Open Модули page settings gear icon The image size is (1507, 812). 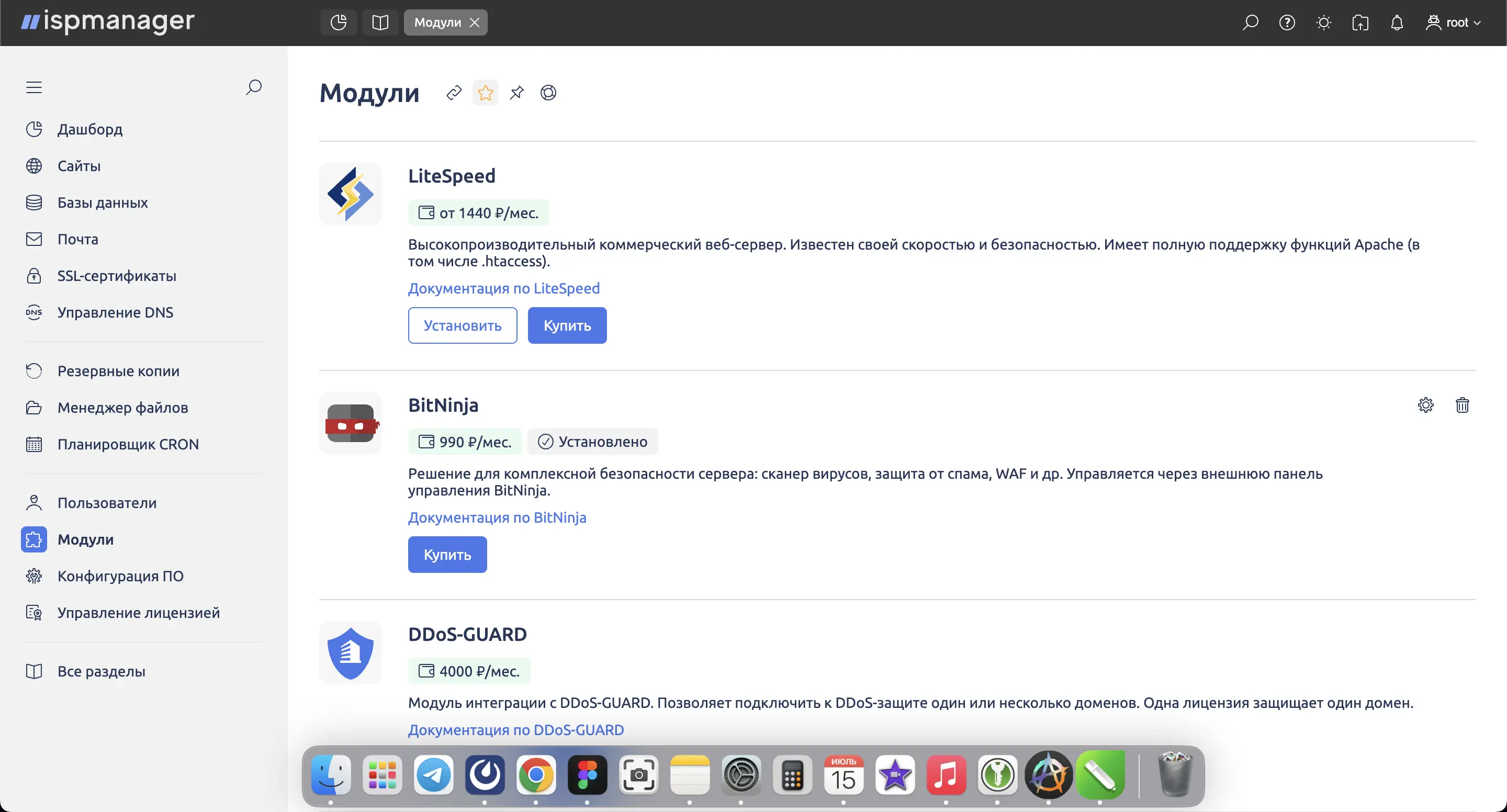(x=548, y=93)
